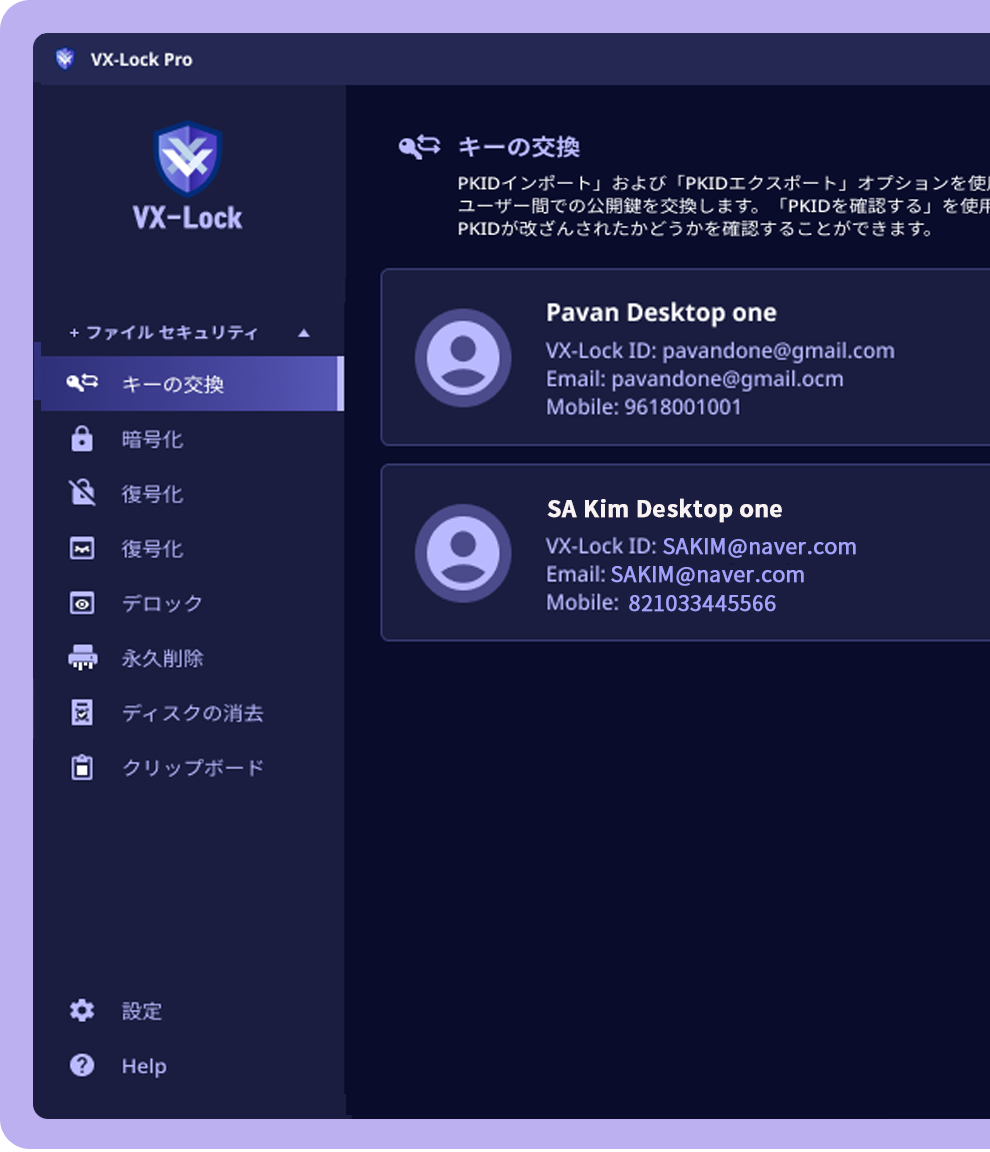Select the Pavan Desktop one avatar

[x=463, y=357]
